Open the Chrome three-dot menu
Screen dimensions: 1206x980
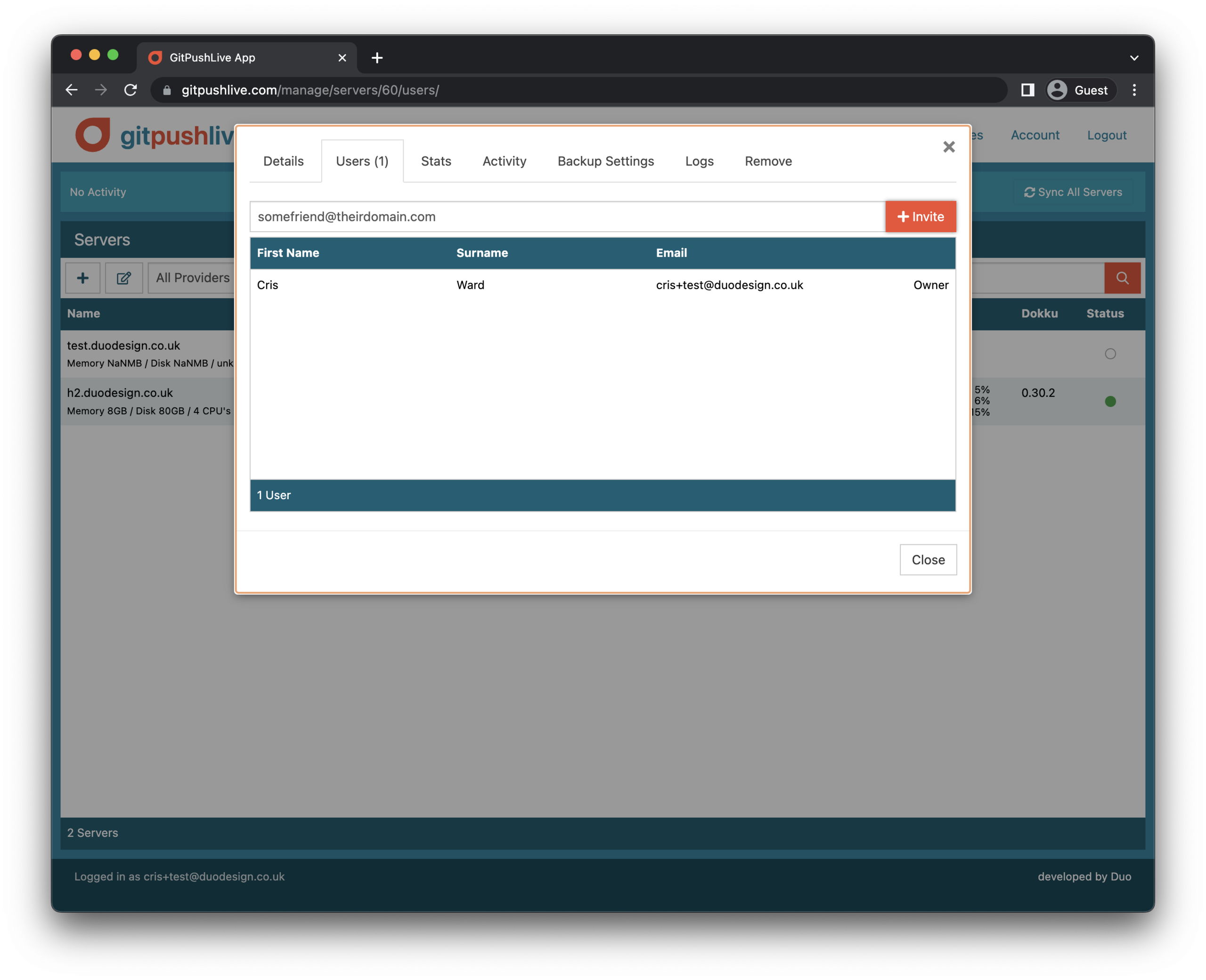click(x=1134, y=90)
